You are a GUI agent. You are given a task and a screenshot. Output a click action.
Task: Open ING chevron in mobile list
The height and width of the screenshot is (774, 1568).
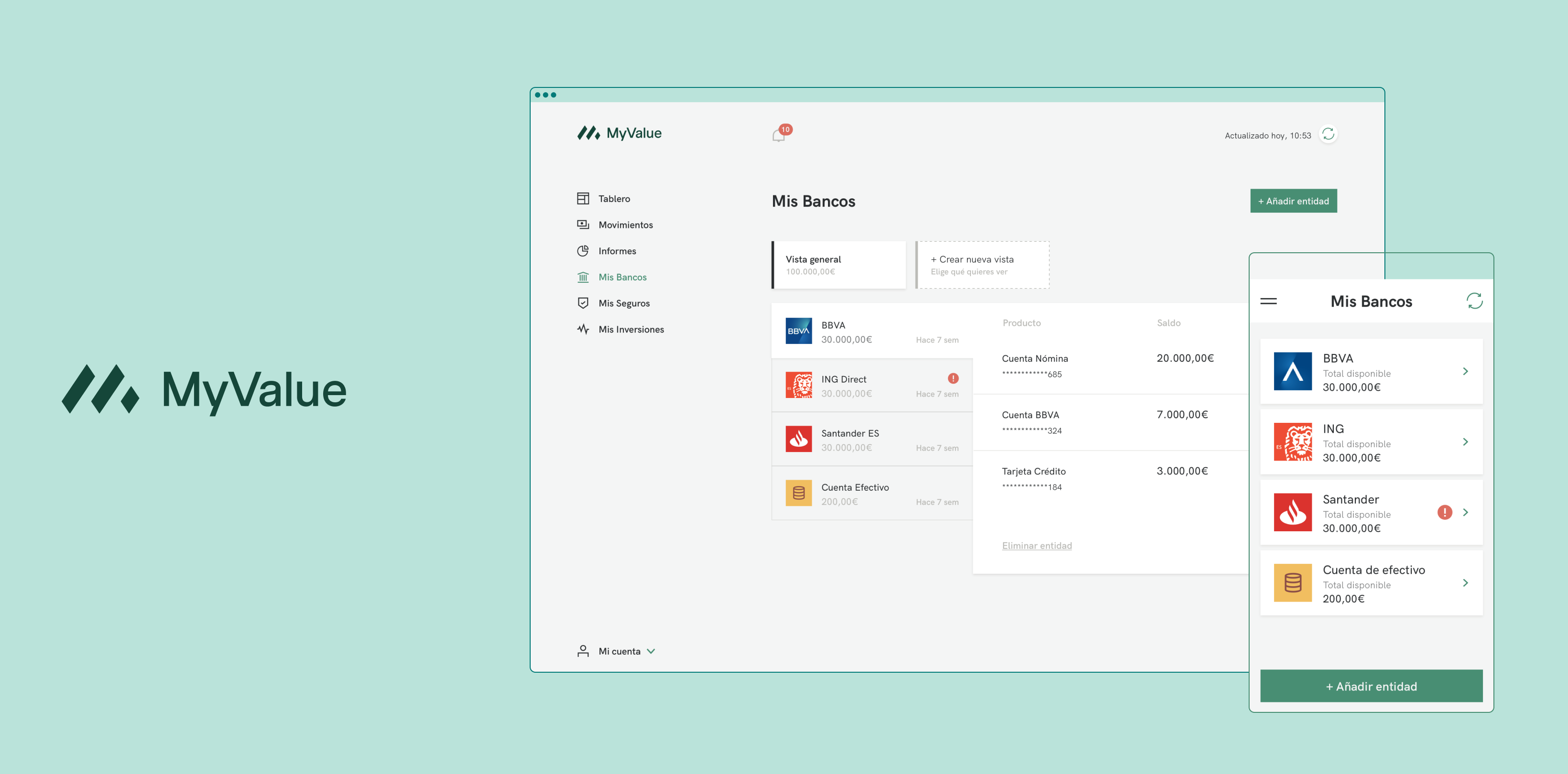(x=1465, y=442)
